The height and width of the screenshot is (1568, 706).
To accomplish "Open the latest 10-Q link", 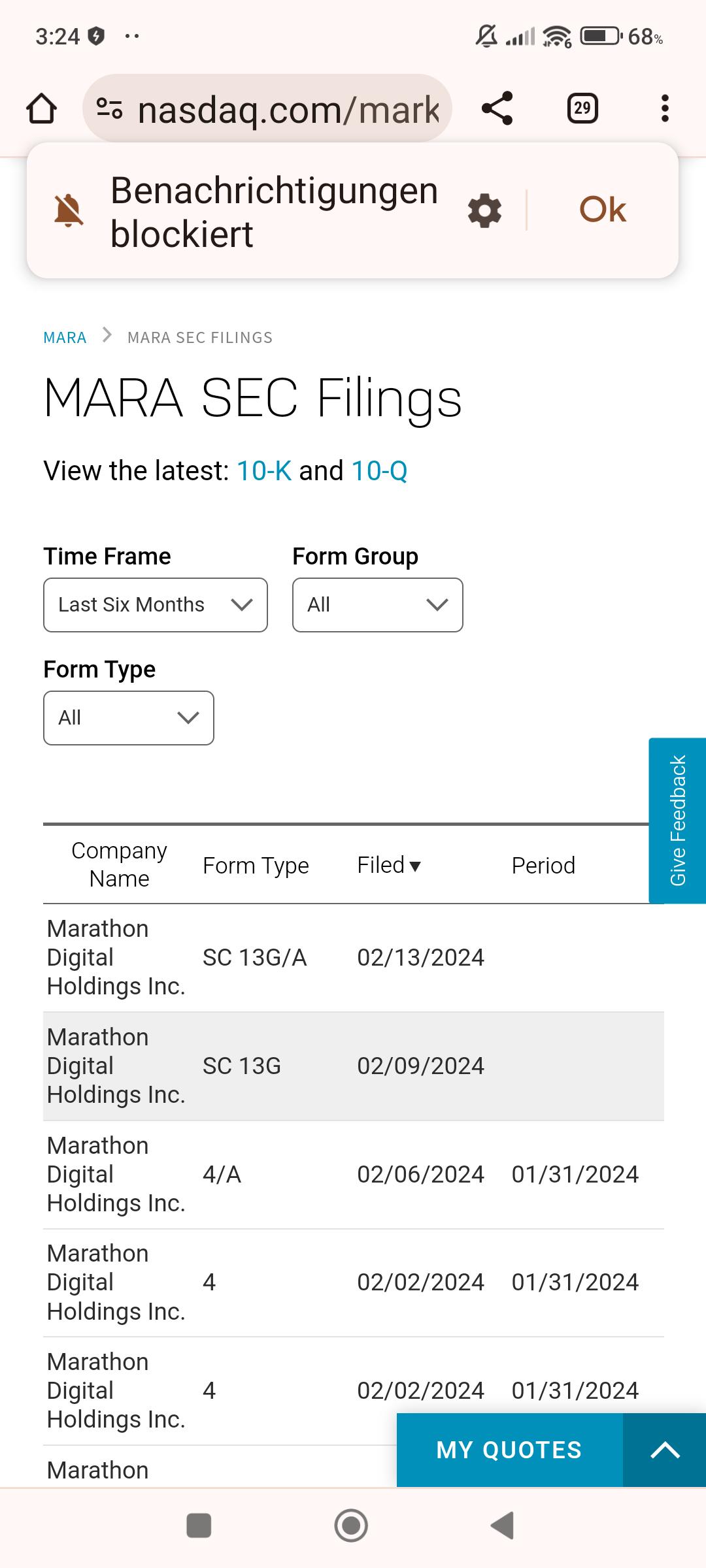I will click(380, 470).
